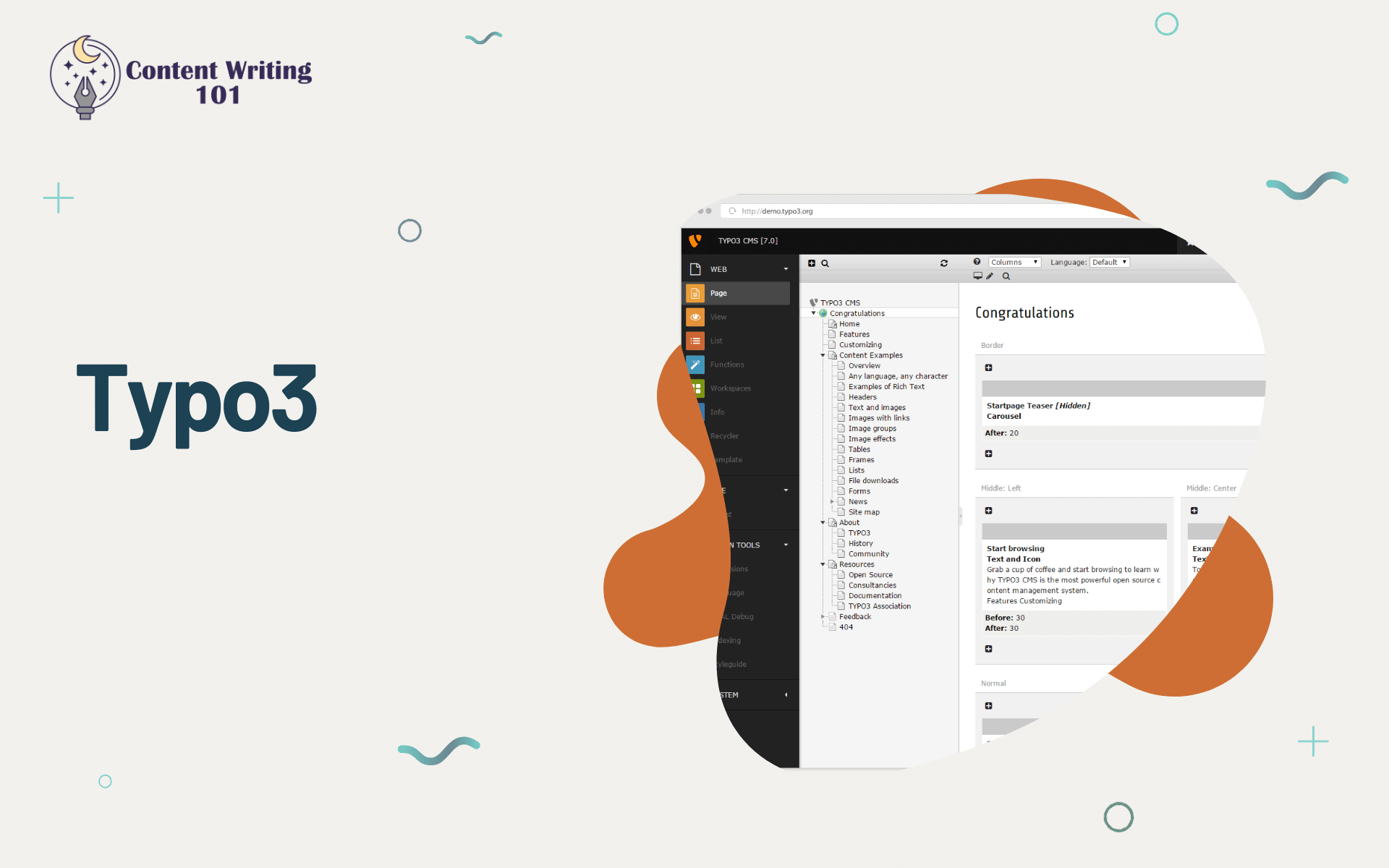The image size is (1389, 868).
Task: Click the edit page properties pencil icon
Action: pyautogui.click(x=990, y=276)
